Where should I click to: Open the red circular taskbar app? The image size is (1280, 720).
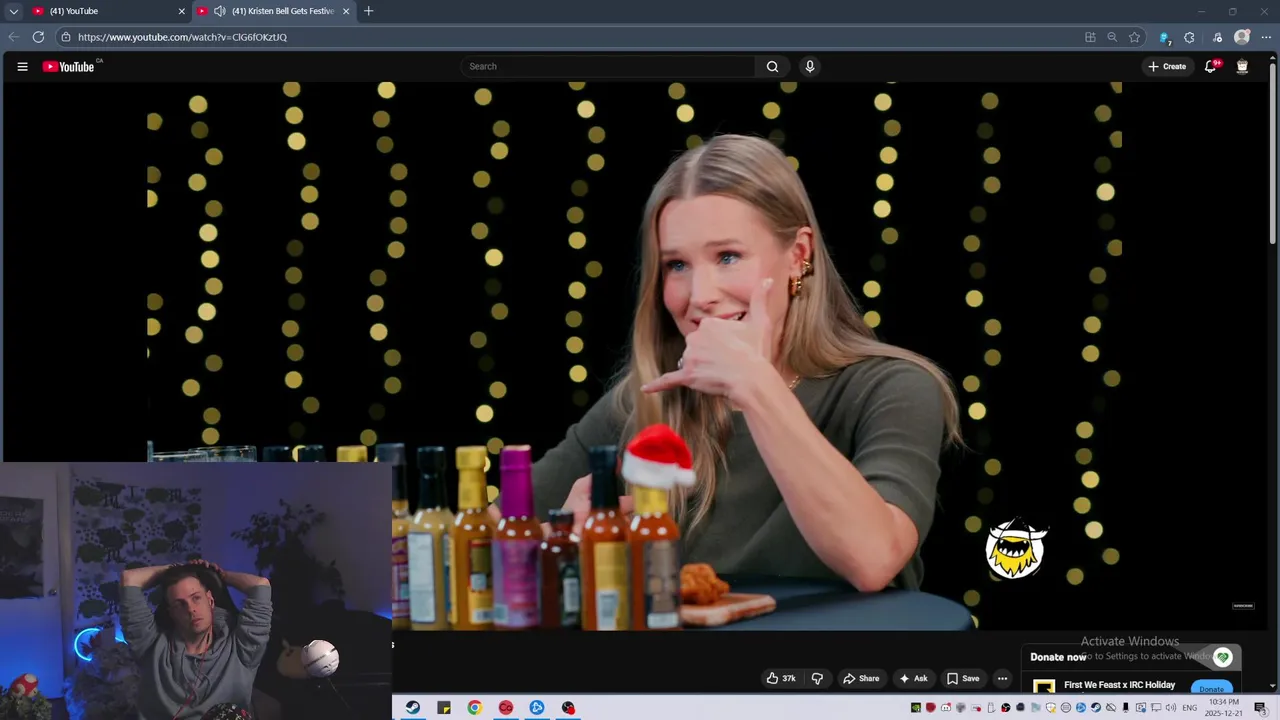click(506, 708)
